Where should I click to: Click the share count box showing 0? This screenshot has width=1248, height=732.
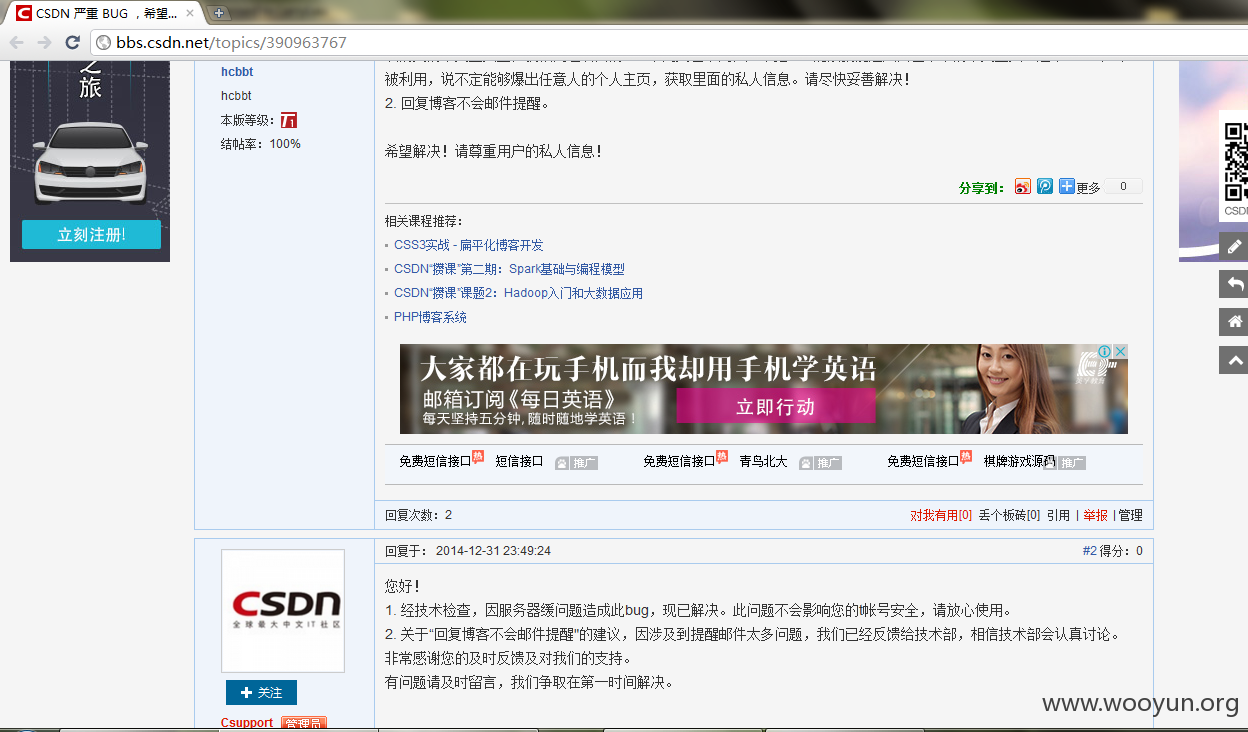point(1124,186)
